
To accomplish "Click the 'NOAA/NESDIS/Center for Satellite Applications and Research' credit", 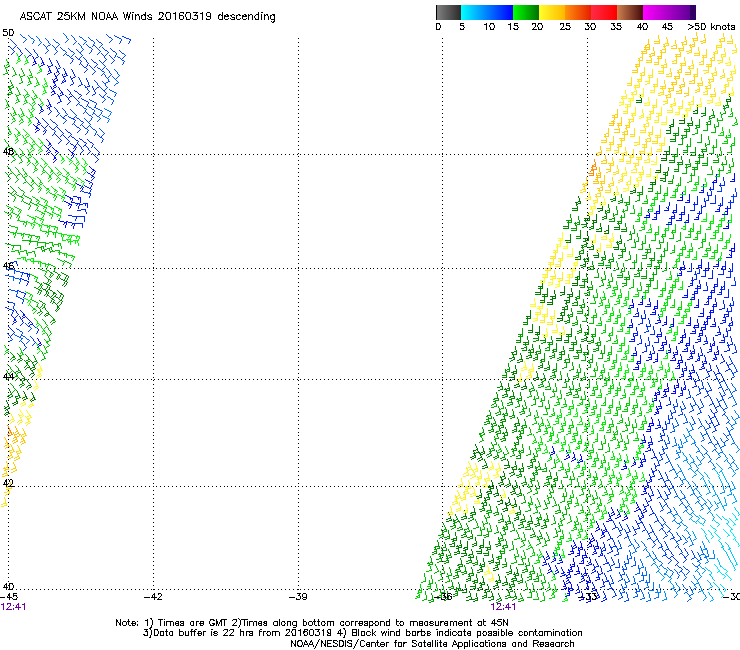I will click(x=432, y=644).
